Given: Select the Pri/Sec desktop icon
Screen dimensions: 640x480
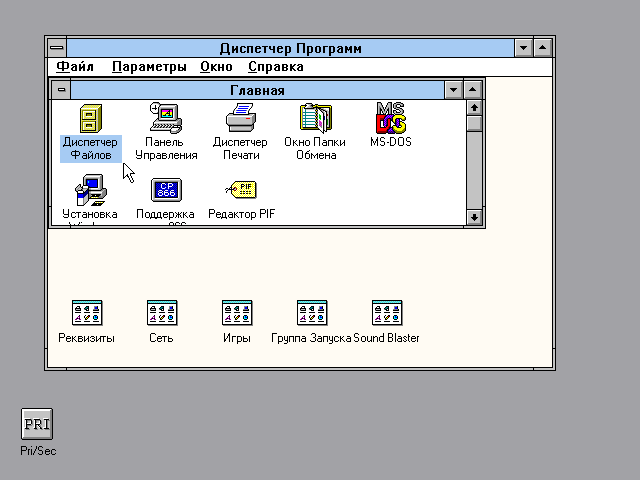Looking at the screenshot, I should (x=37, y=424).
